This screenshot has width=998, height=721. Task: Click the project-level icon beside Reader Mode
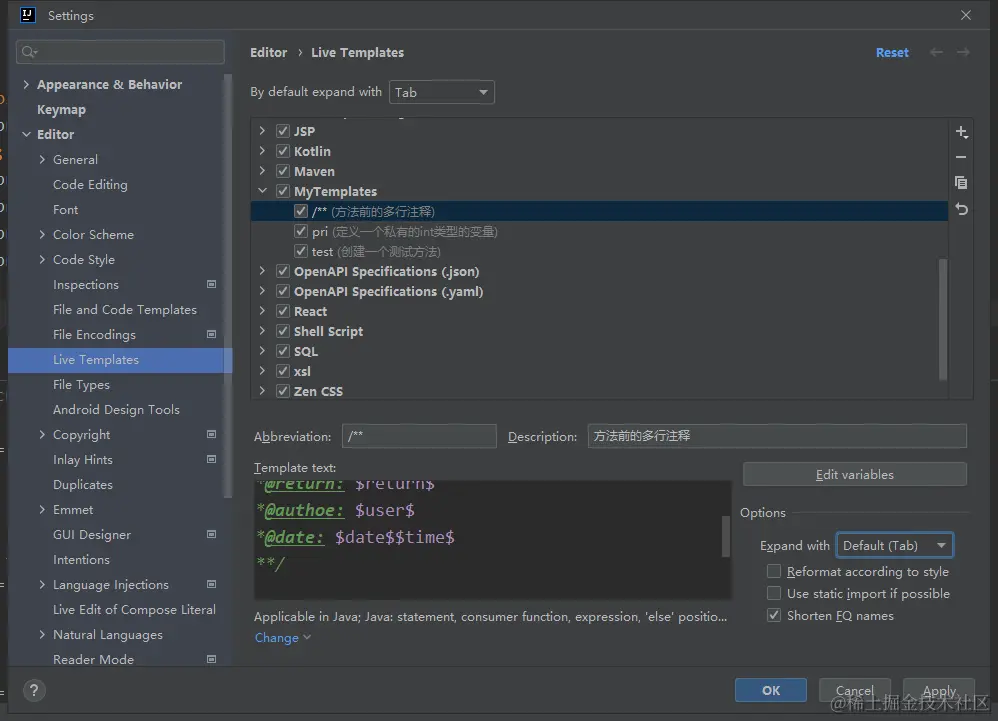(211, 659)
